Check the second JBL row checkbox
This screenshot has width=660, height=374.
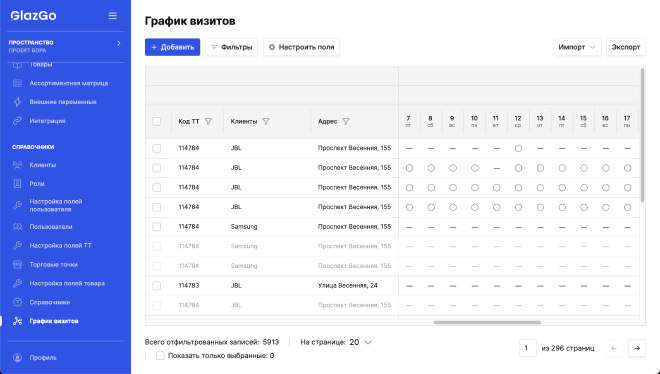coord(157,168)
